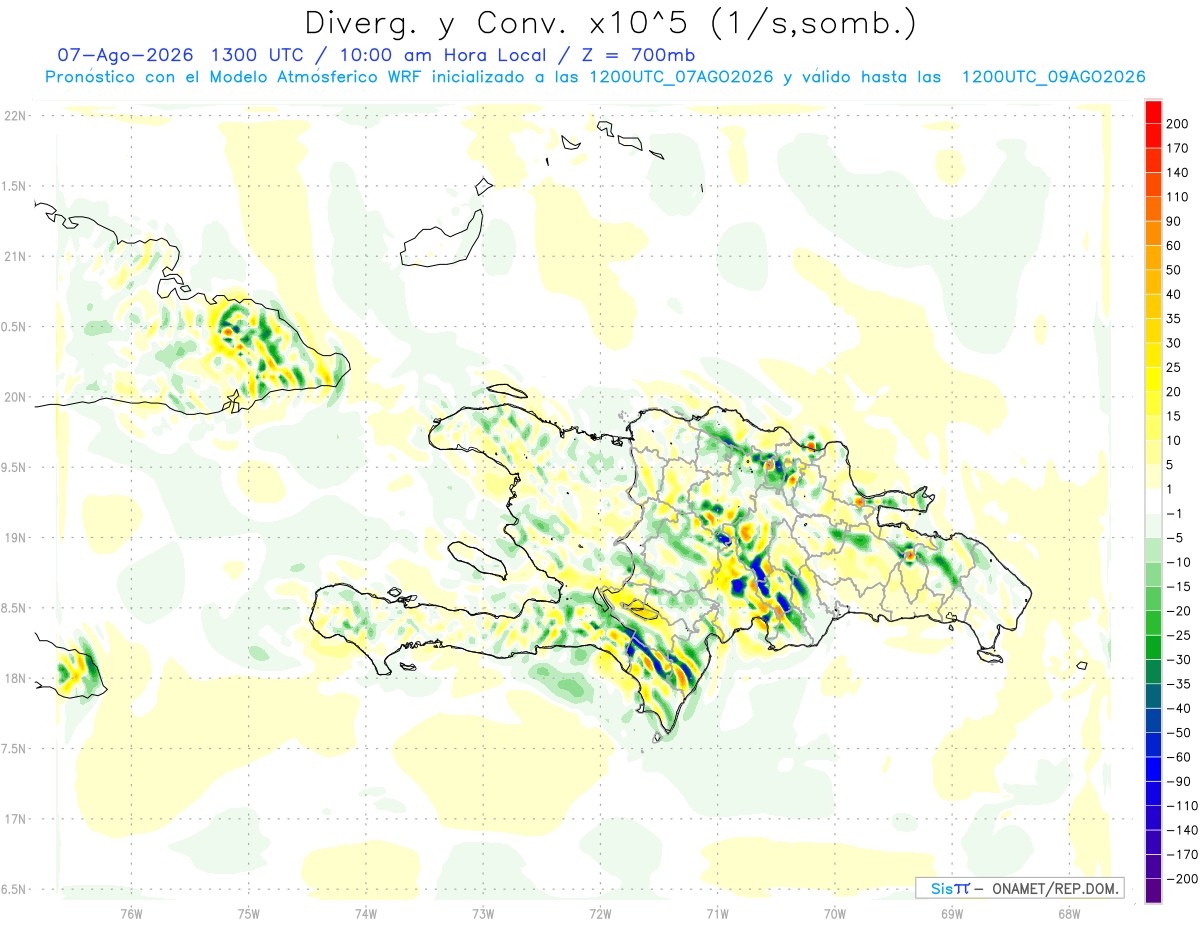Viewport: 1200px width, 927px height.
Task: Click the positive '170' color scale value
Action: (1179, 148)
